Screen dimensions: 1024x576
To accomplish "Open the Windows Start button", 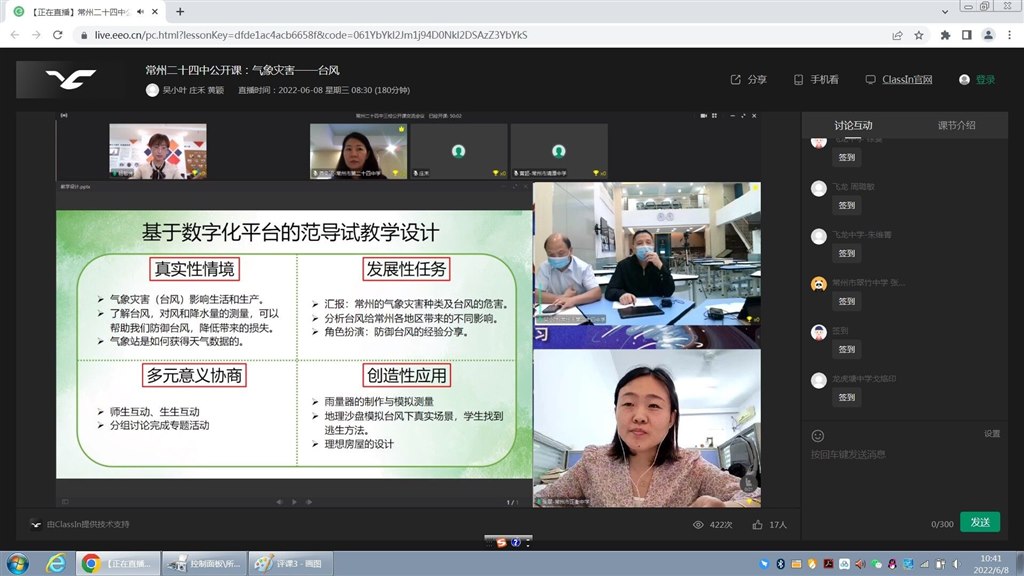I will tap(18, 563).
